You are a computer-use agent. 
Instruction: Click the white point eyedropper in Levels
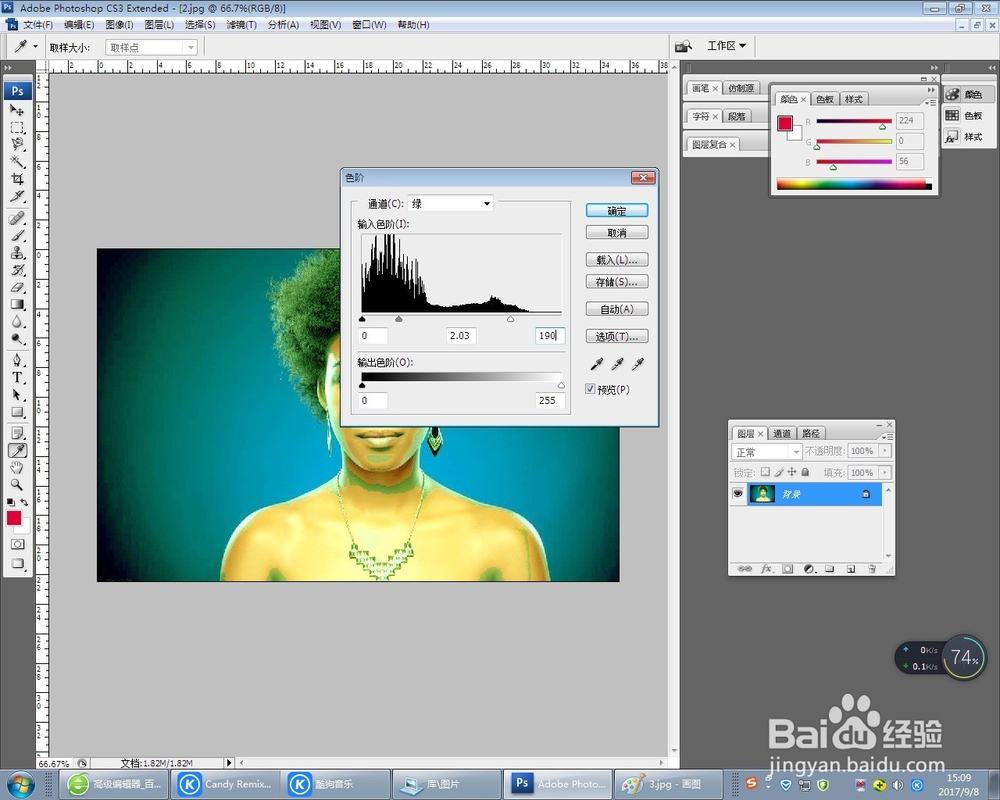[637, 364]
